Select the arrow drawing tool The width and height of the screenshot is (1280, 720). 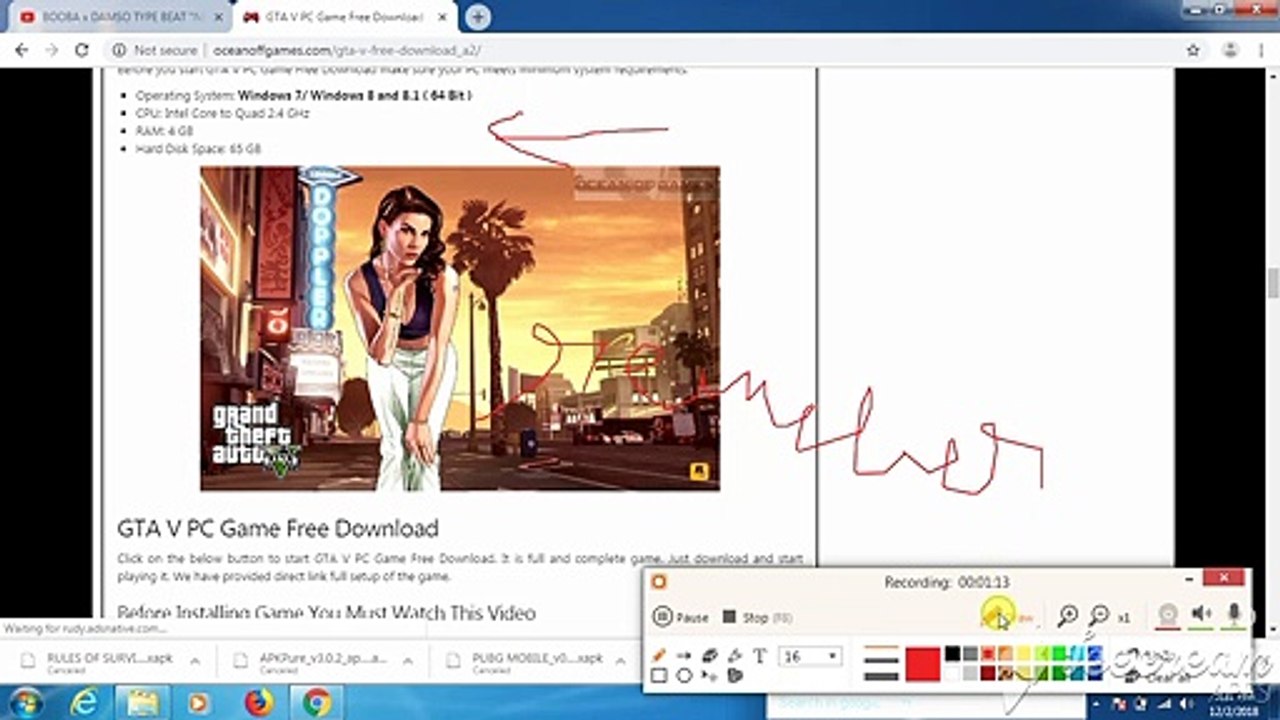tap(684, 656)
